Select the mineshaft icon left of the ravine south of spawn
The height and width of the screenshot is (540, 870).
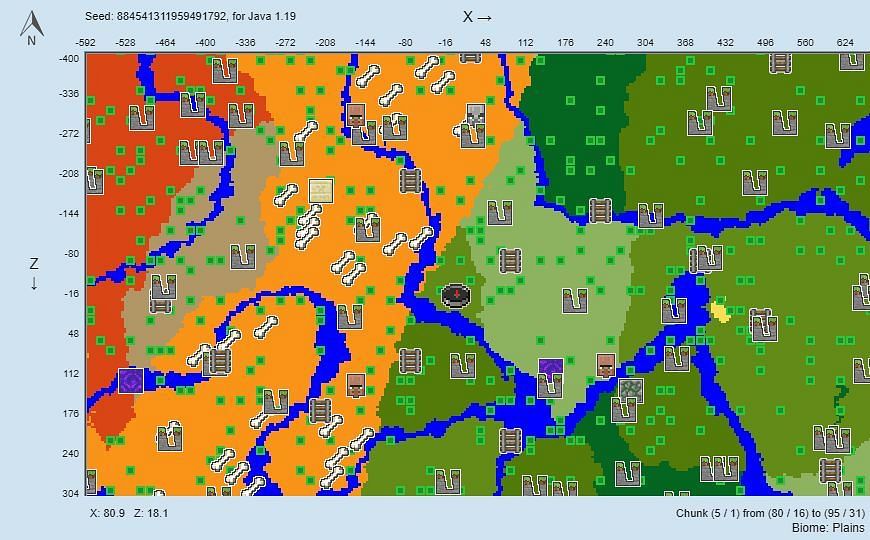click(410, 360)
